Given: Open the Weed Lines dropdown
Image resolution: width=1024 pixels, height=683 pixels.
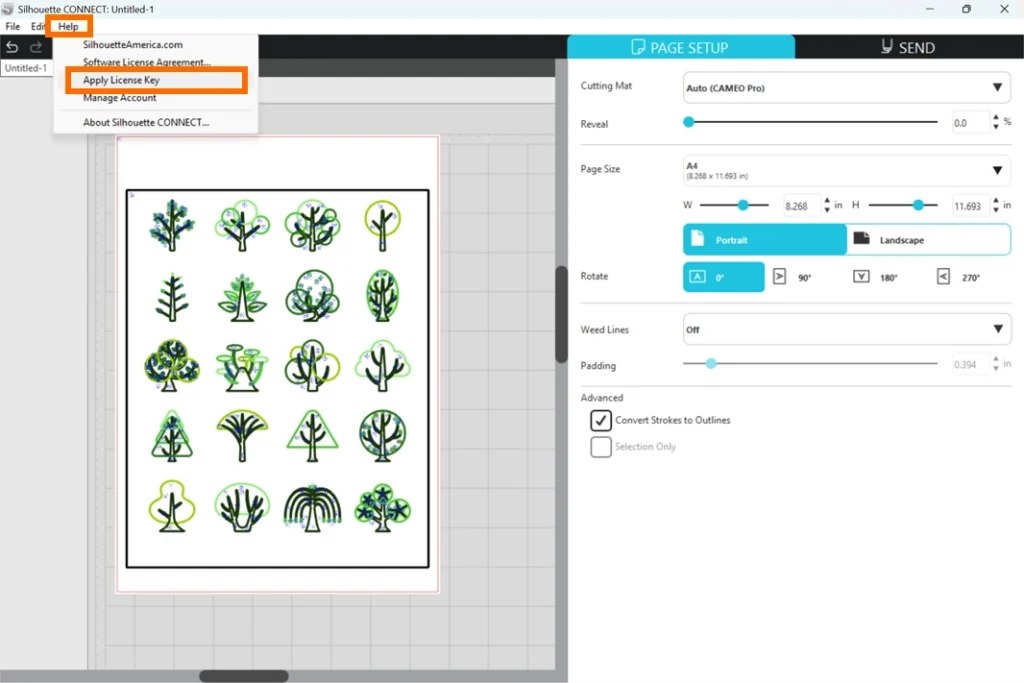Looking at the screenshot, I should click(x=846, y=329).
